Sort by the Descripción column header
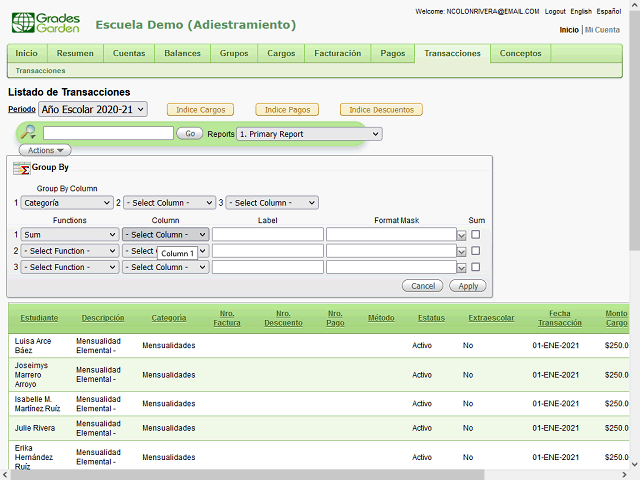The image size is (640, 480). [x=103, y=318]
